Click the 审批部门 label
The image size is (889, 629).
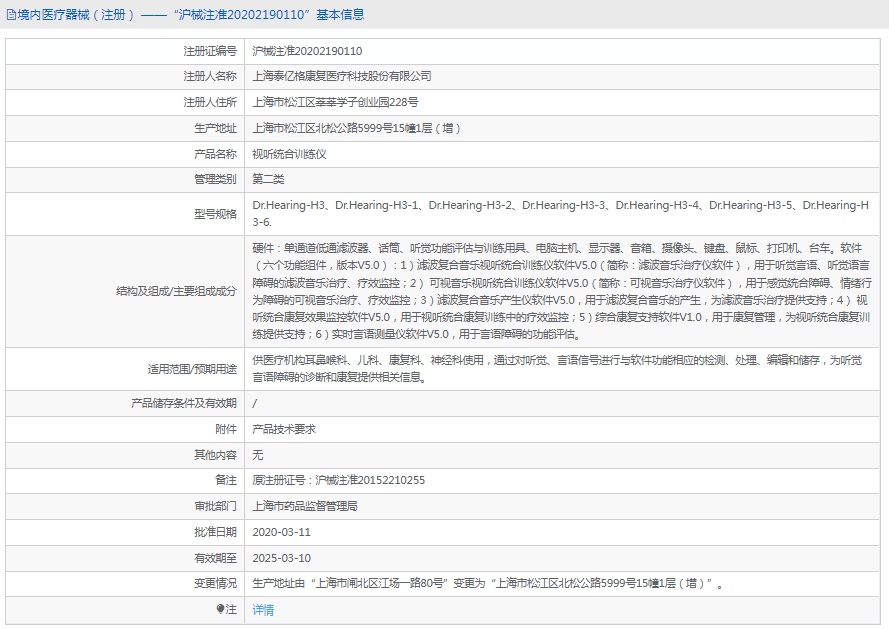pos(215,506)
